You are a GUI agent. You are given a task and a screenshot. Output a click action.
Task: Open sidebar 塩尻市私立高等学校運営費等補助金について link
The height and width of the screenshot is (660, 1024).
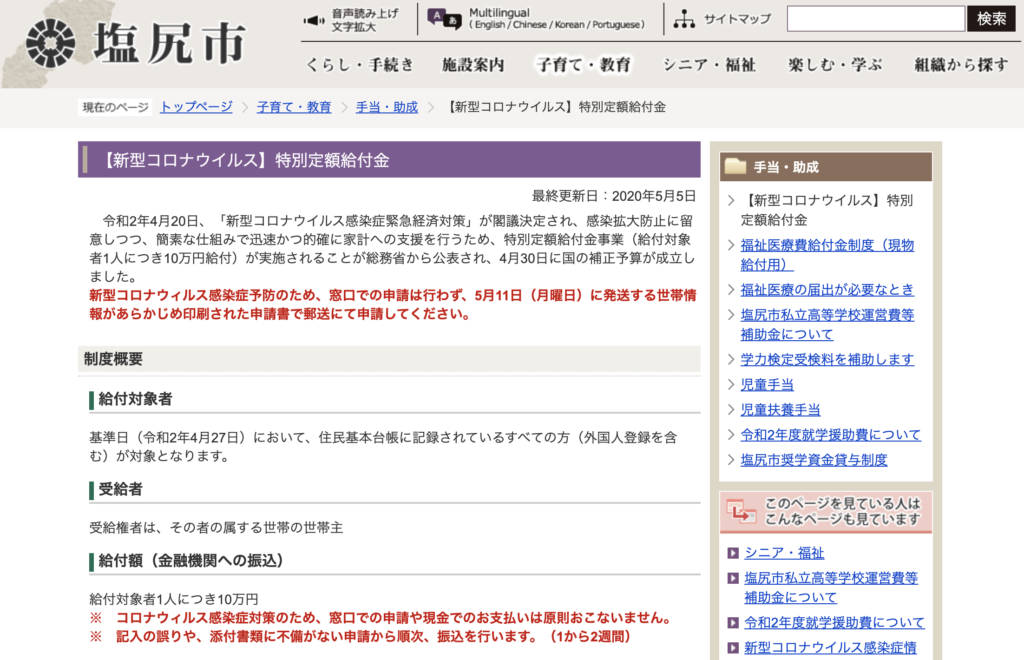(x=827, y=324)
